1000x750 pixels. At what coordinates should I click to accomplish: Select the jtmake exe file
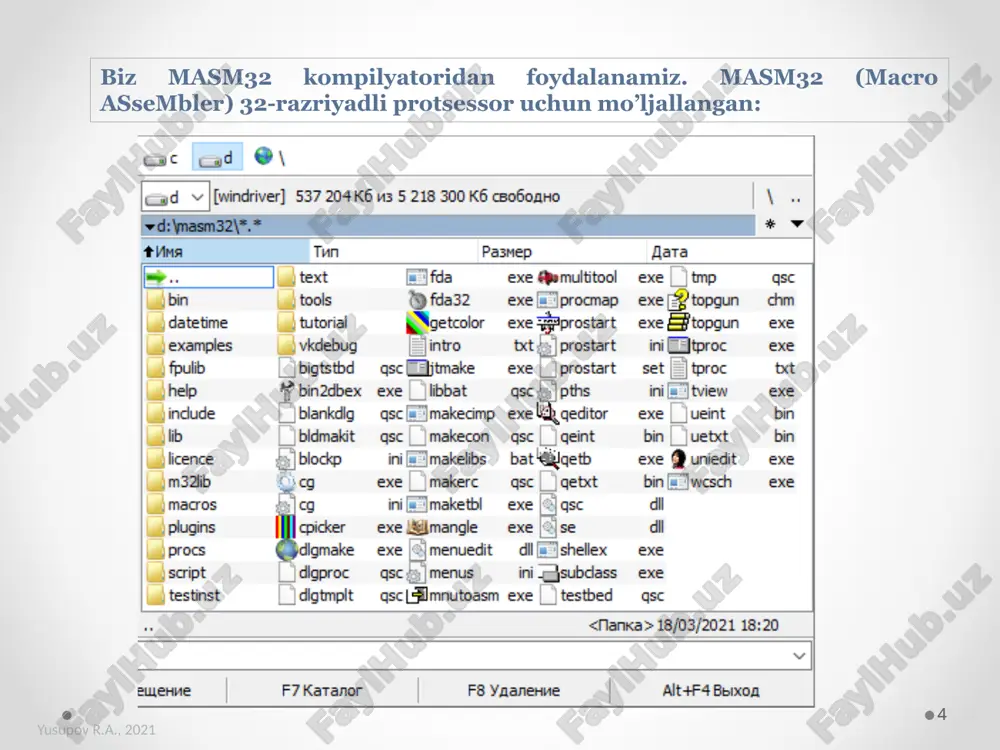[471, 368]
